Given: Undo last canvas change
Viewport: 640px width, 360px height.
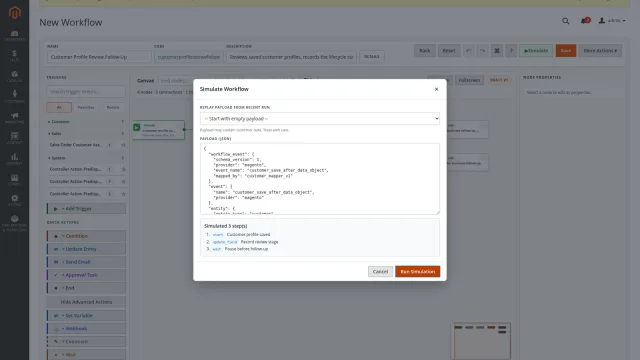Looking at the screenshot, I should point(469,51).
